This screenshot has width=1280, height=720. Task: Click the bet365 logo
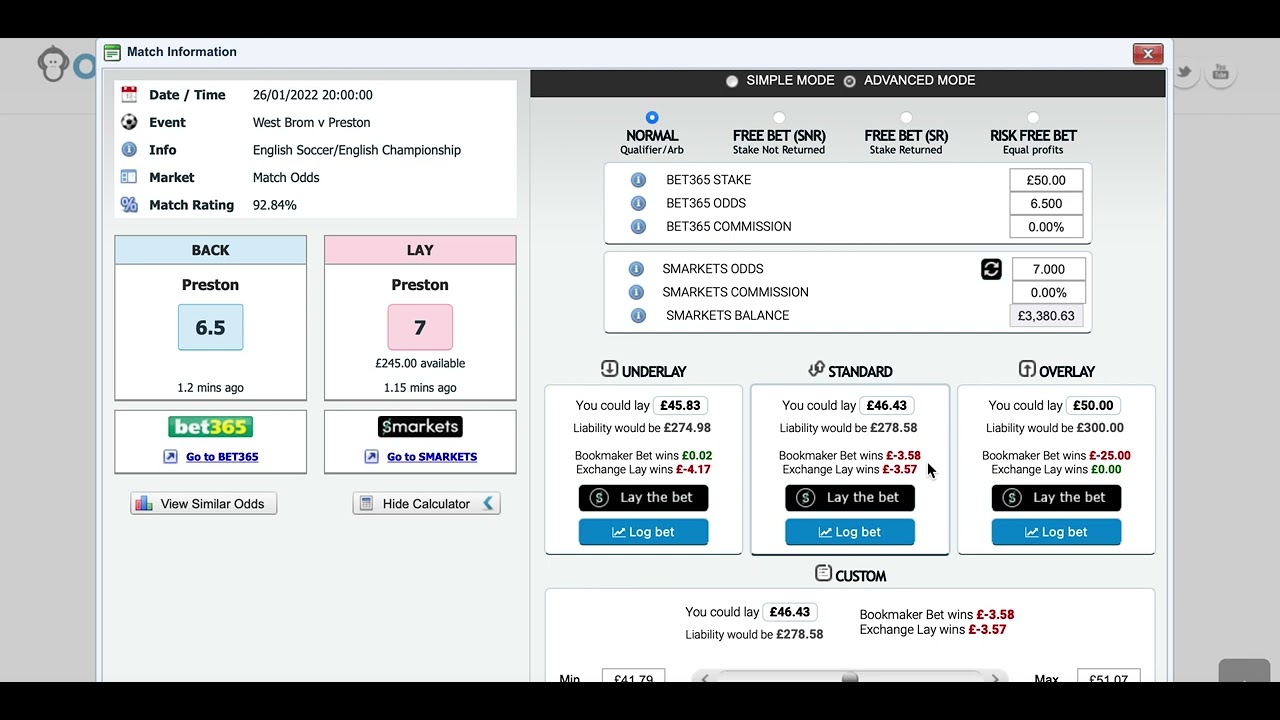tap(210, 427)
